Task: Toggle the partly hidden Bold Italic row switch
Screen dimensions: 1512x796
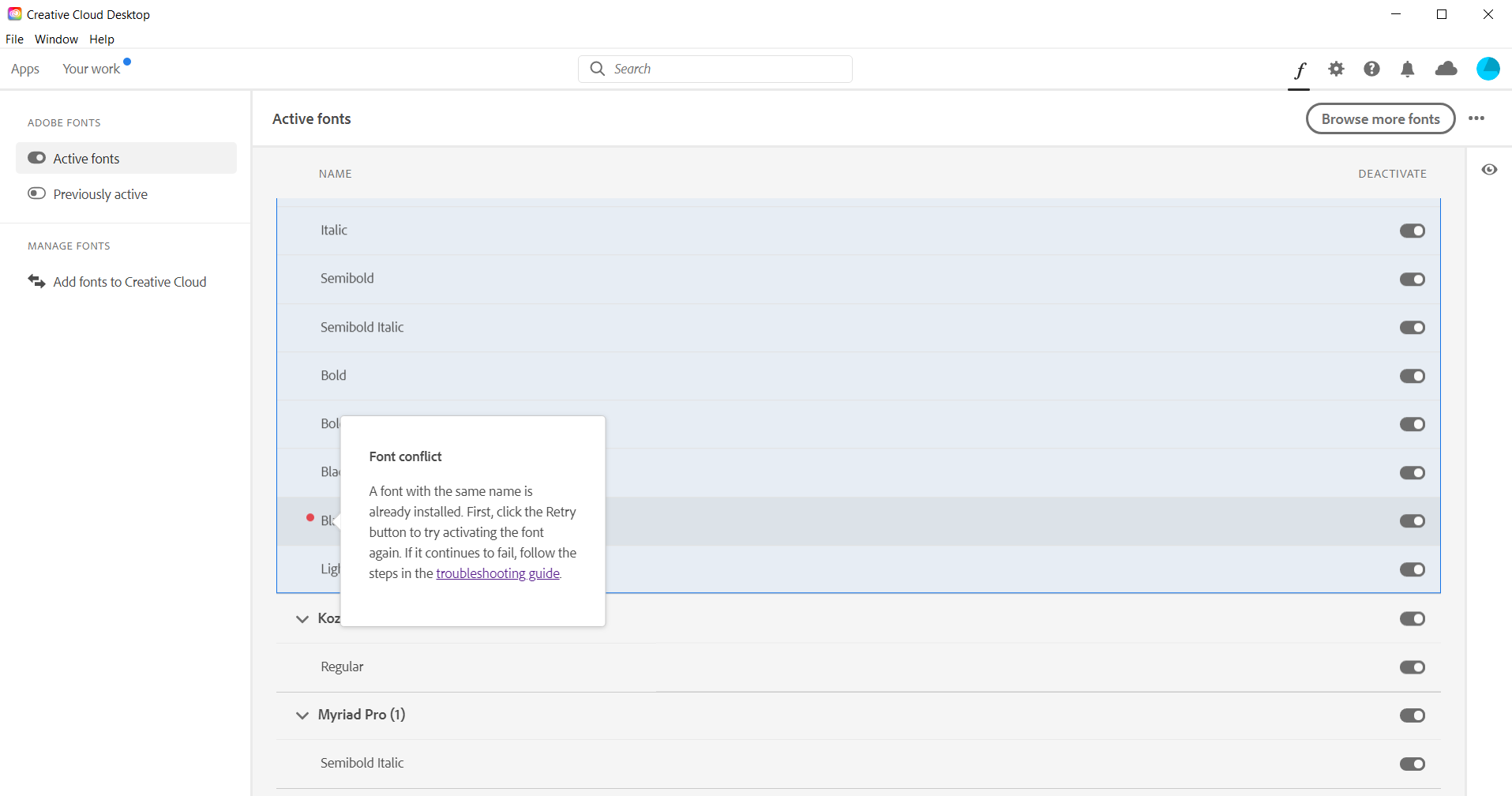Action: pos(1412,425)
